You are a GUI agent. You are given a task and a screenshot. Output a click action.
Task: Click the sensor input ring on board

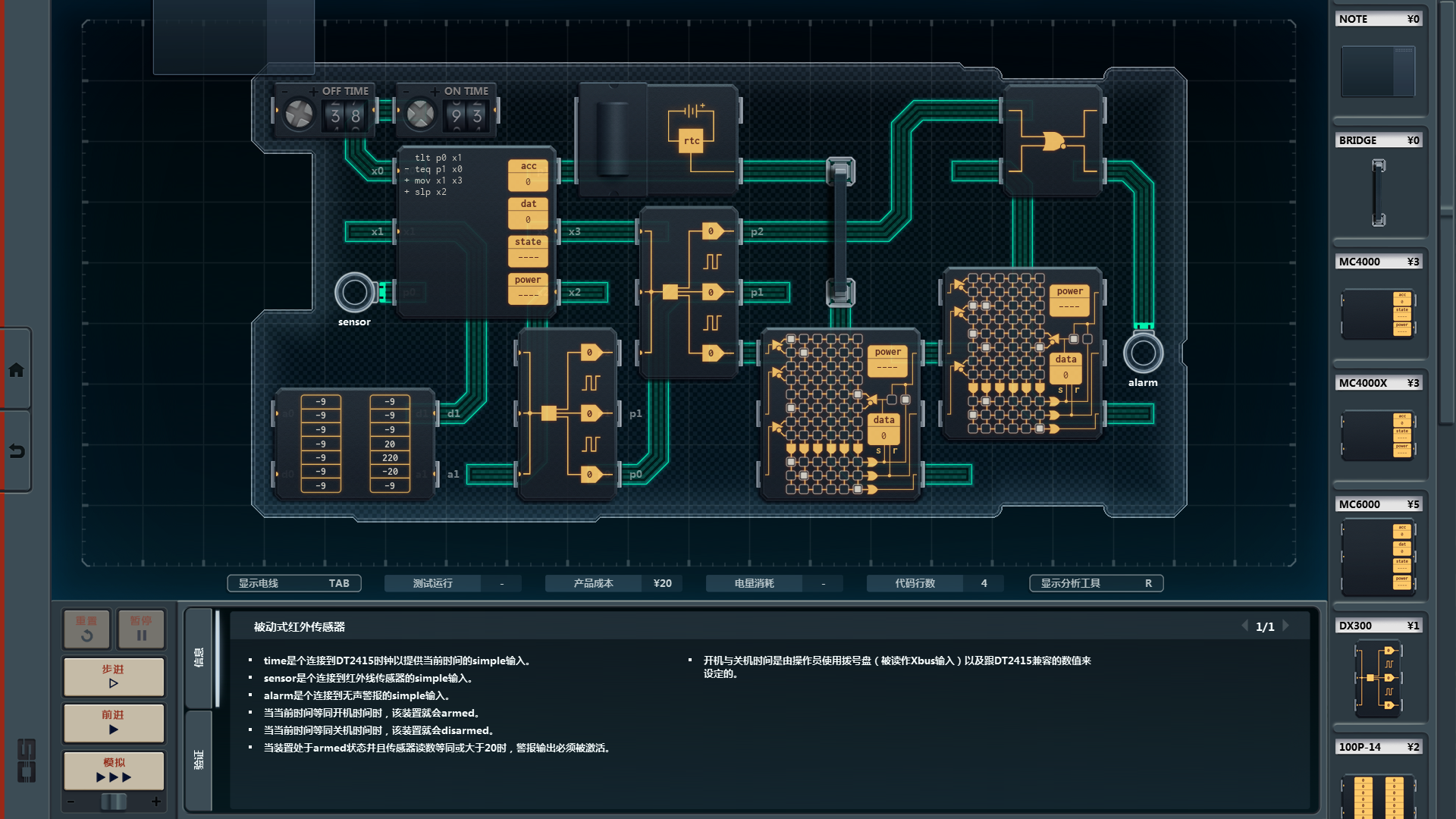click(x=354, y=293)
